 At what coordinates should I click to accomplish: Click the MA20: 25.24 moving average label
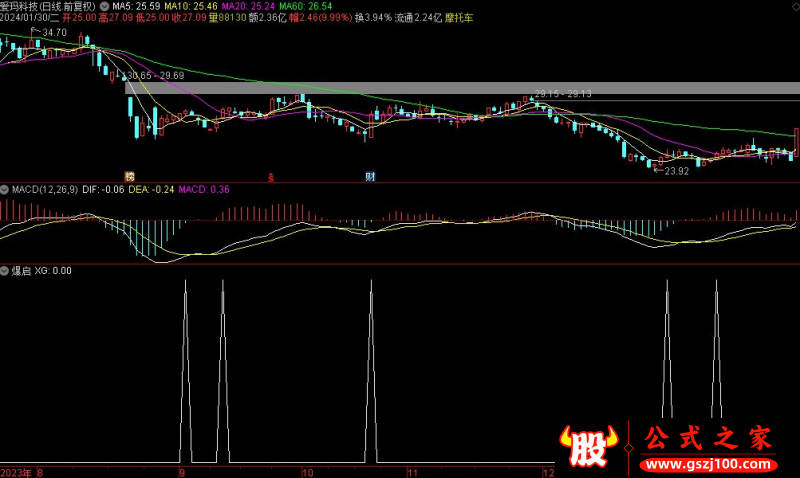(241, 6)
